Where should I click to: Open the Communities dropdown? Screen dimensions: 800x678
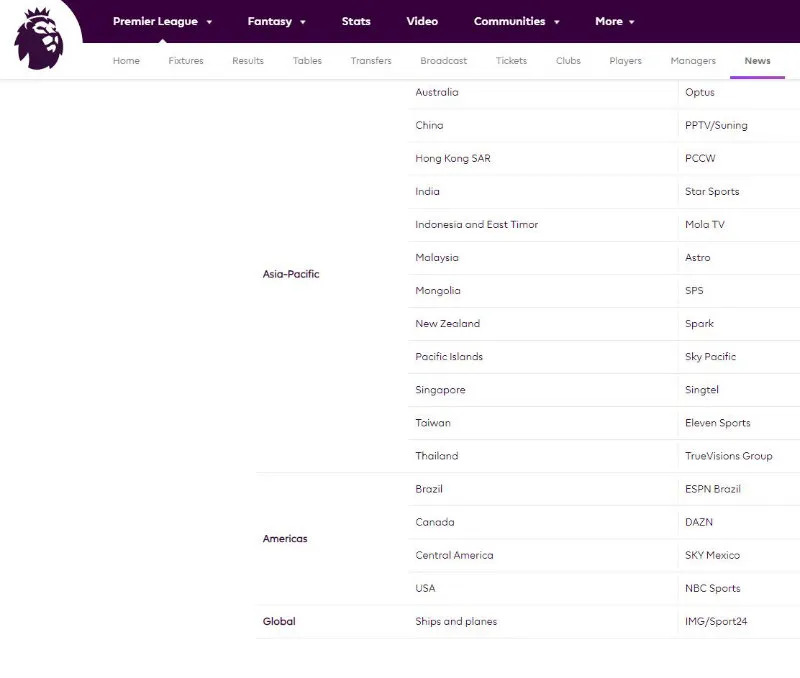[516, 21]
